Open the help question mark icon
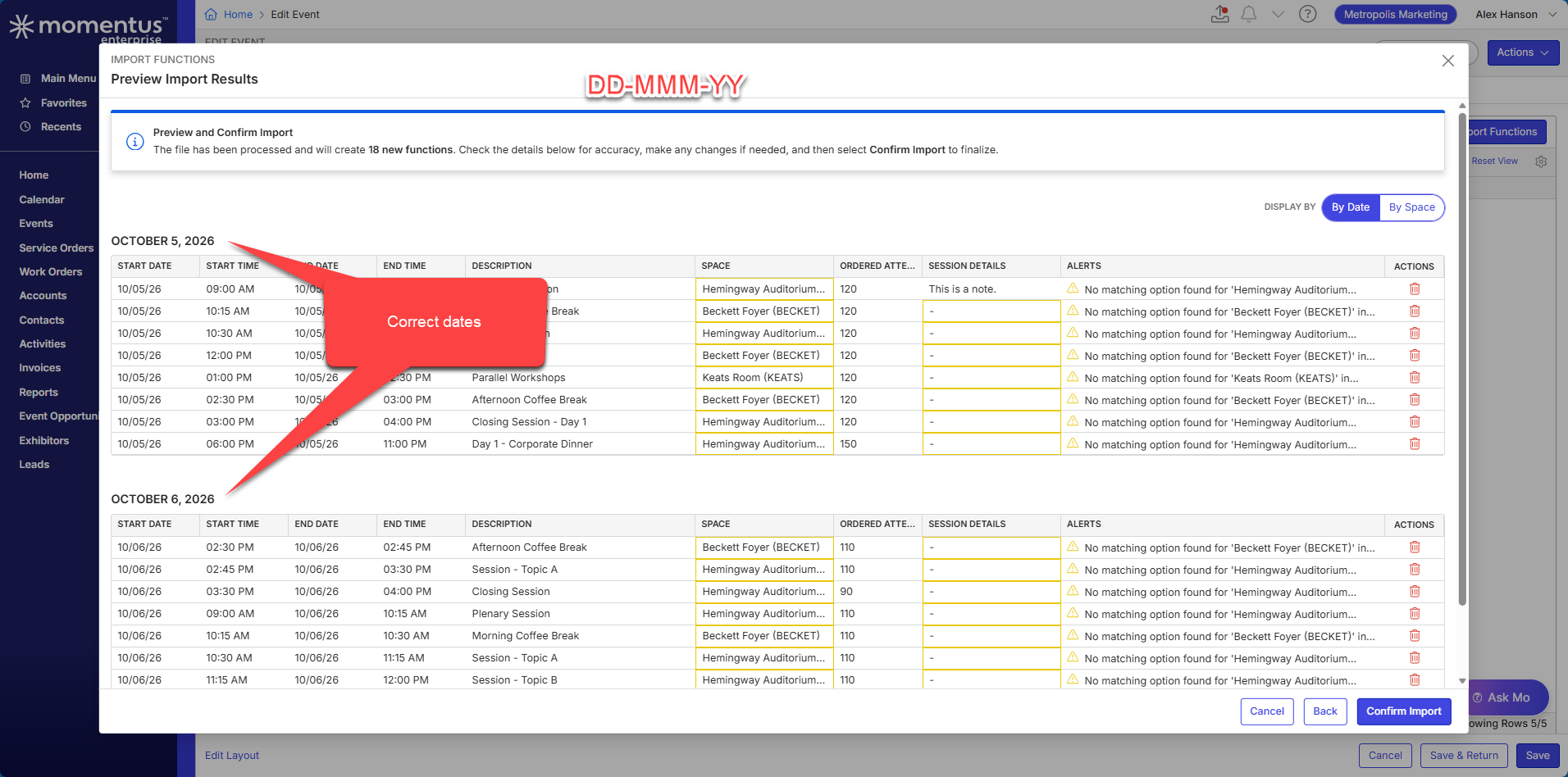Viewport: 1568px width, 777px height. (x=1308, y=14)
